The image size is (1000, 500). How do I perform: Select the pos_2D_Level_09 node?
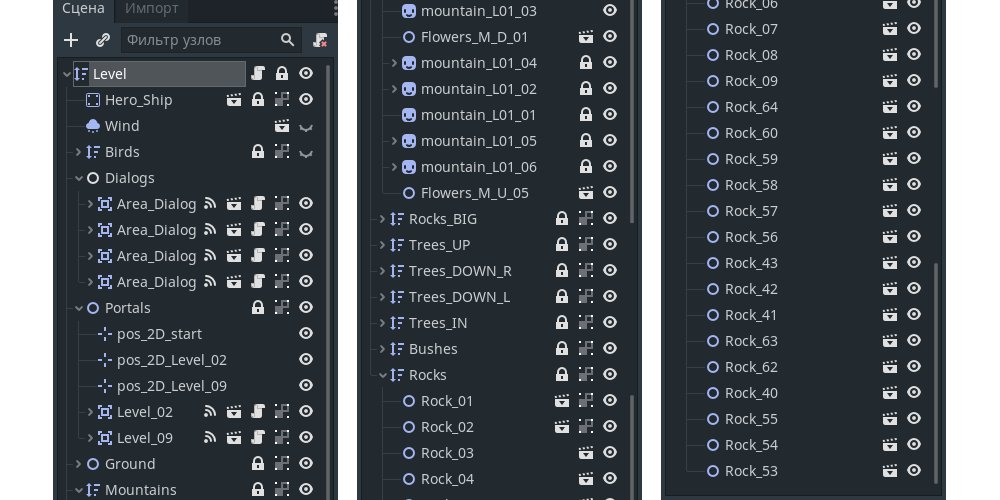pos(172,386)
